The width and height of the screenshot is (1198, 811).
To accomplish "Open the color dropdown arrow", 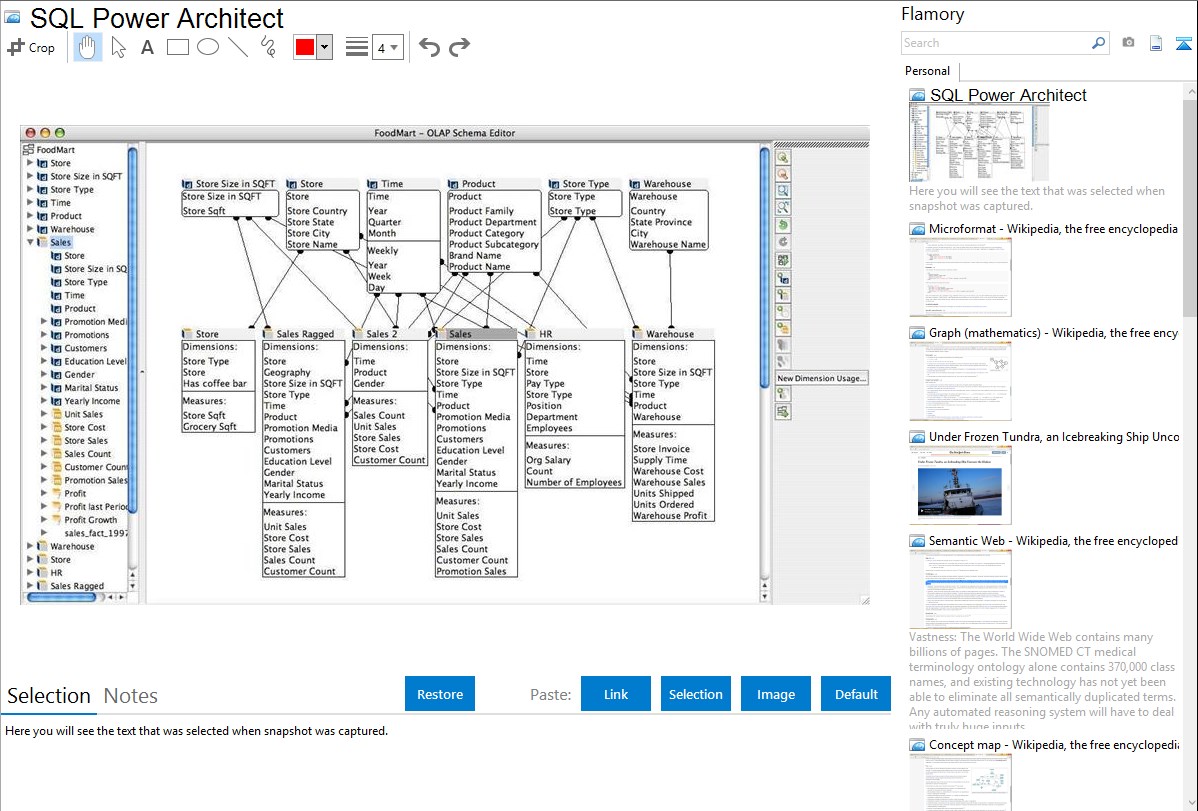I will (325, 47).
